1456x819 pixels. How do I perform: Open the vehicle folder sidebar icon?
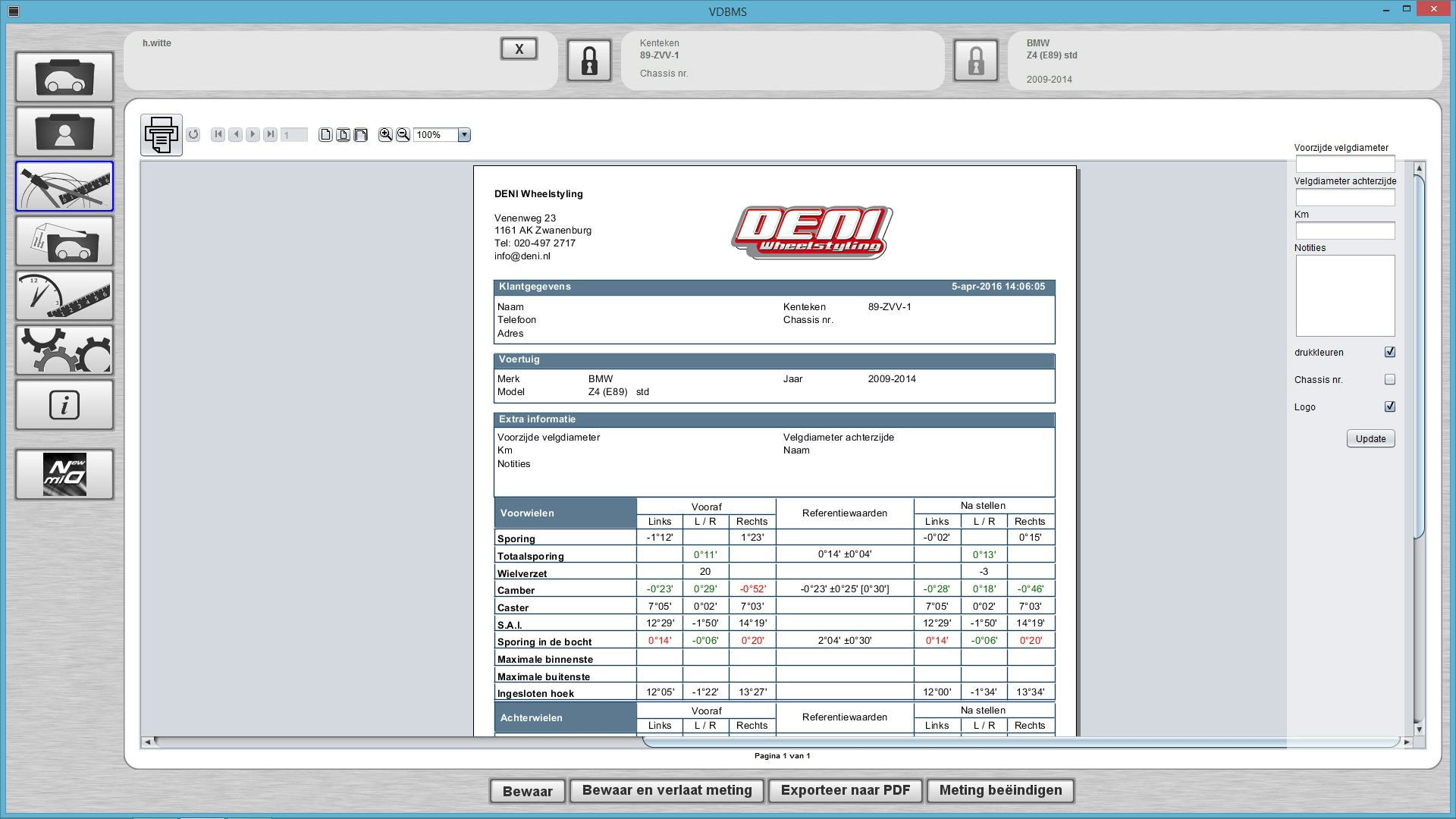tap(64, 77)
